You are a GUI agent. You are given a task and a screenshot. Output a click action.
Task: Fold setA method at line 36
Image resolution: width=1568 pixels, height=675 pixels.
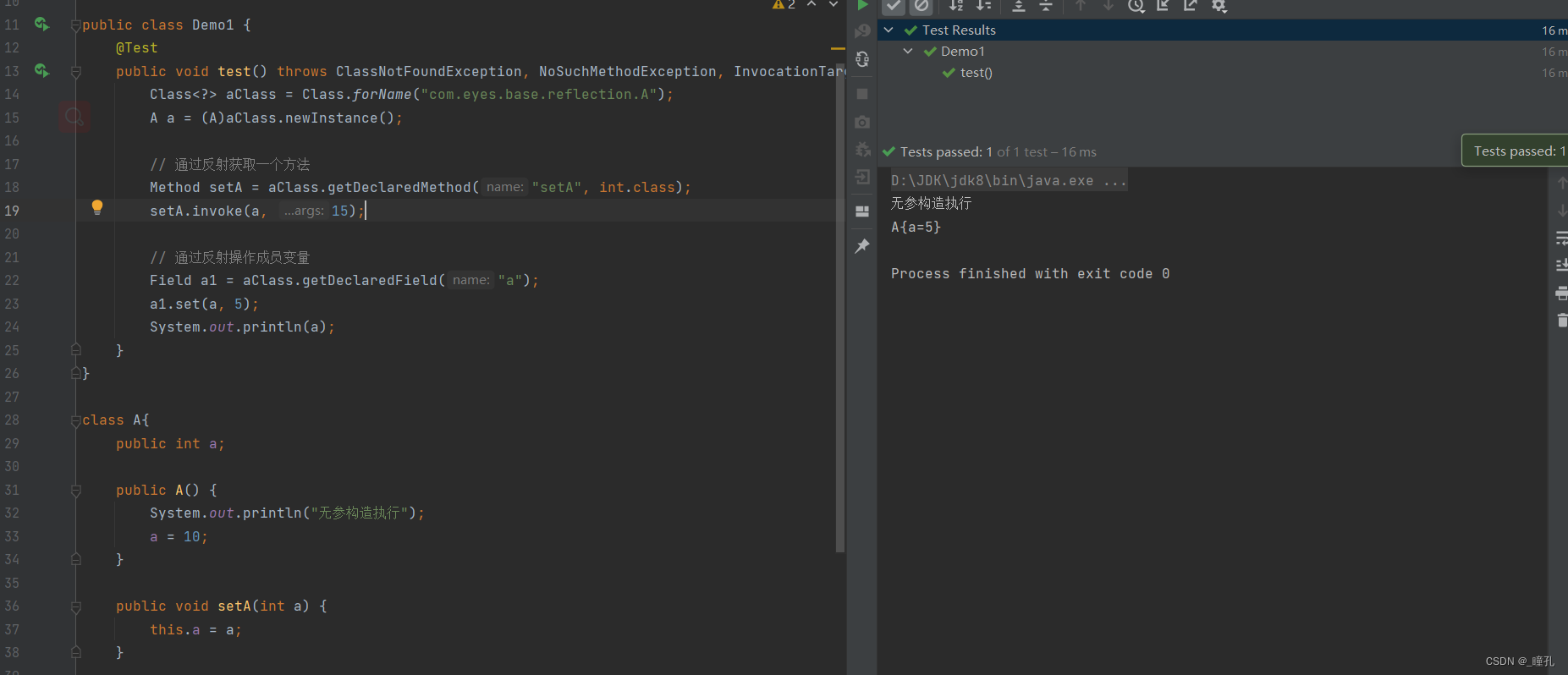point(76,607)
